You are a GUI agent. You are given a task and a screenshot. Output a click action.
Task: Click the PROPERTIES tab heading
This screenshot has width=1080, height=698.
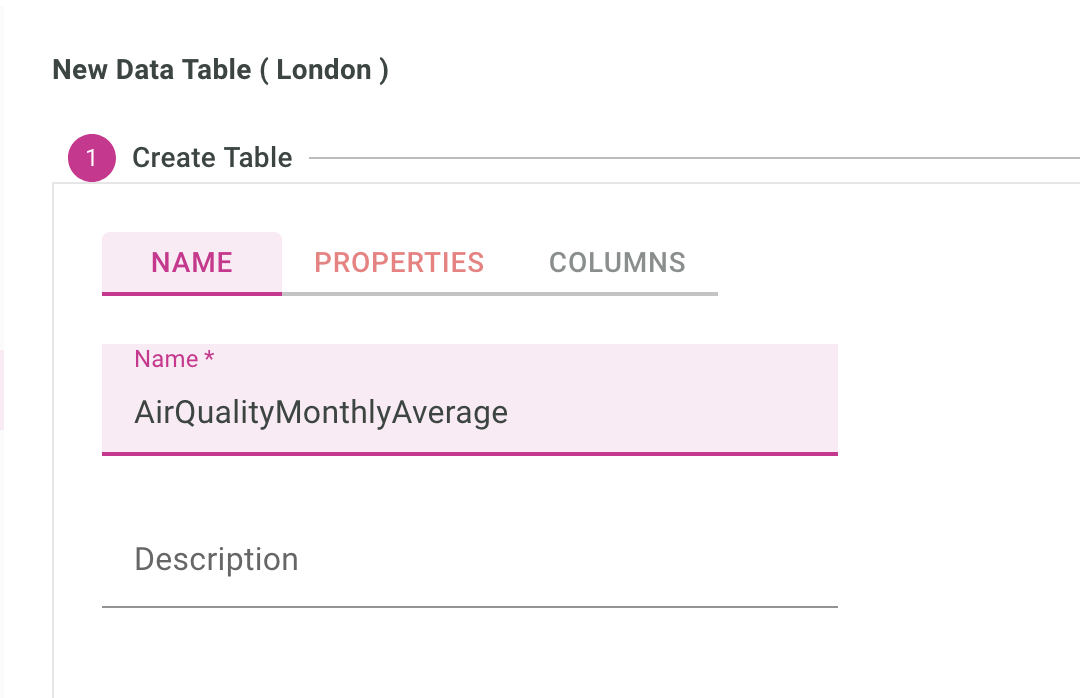pyautogui.click(x=399, y=262)
